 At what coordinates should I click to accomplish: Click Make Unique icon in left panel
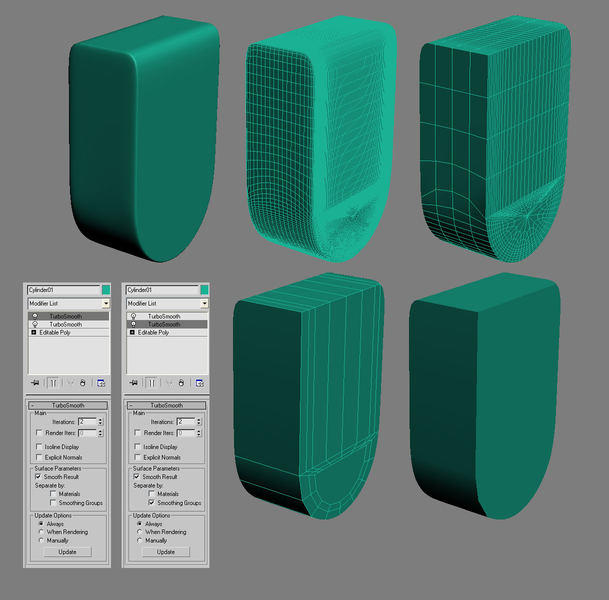[70, 383]
